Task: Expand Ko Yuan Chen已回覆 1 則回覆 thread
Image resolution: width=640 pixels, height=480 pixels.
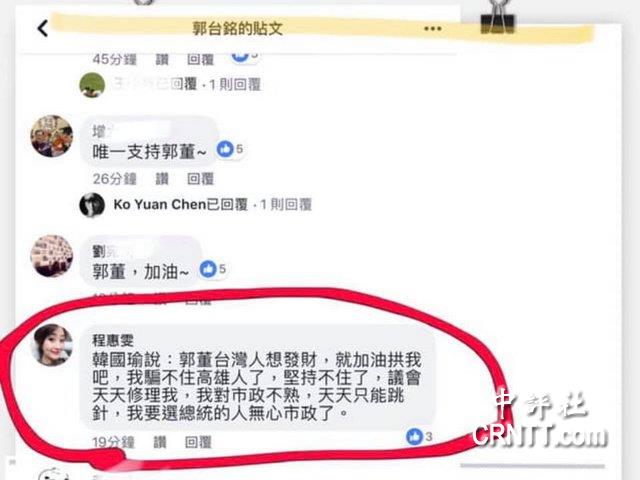Action: [213, 204]
